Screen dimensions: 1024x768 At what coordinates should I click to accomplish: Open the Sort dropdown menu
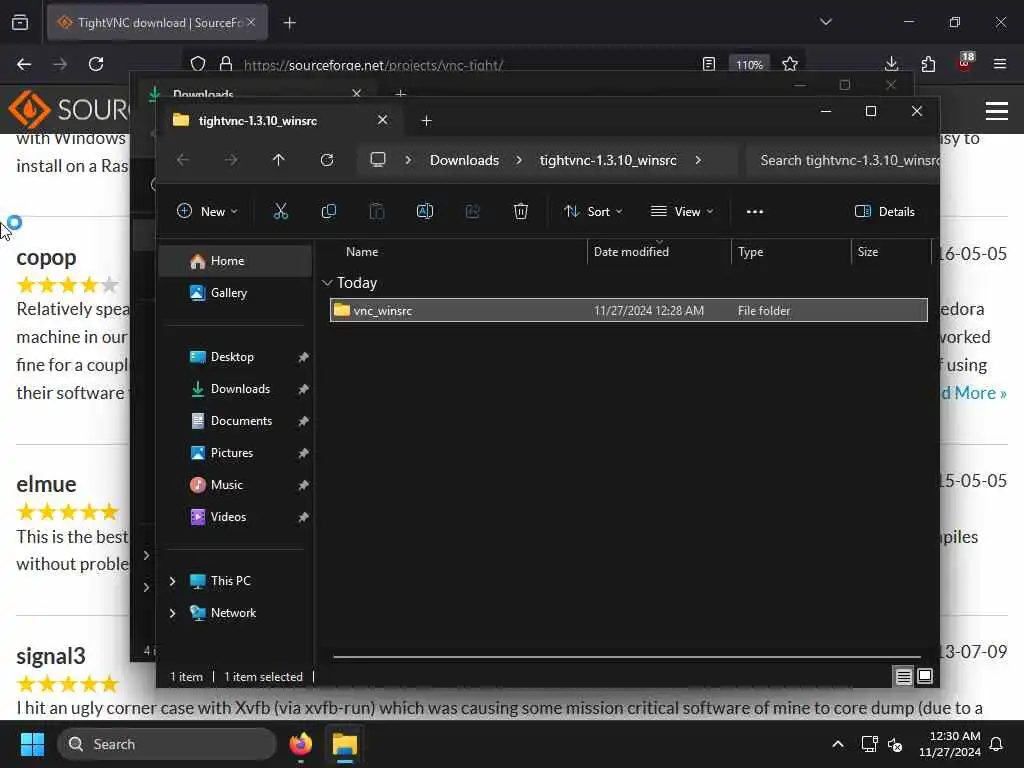593,212
